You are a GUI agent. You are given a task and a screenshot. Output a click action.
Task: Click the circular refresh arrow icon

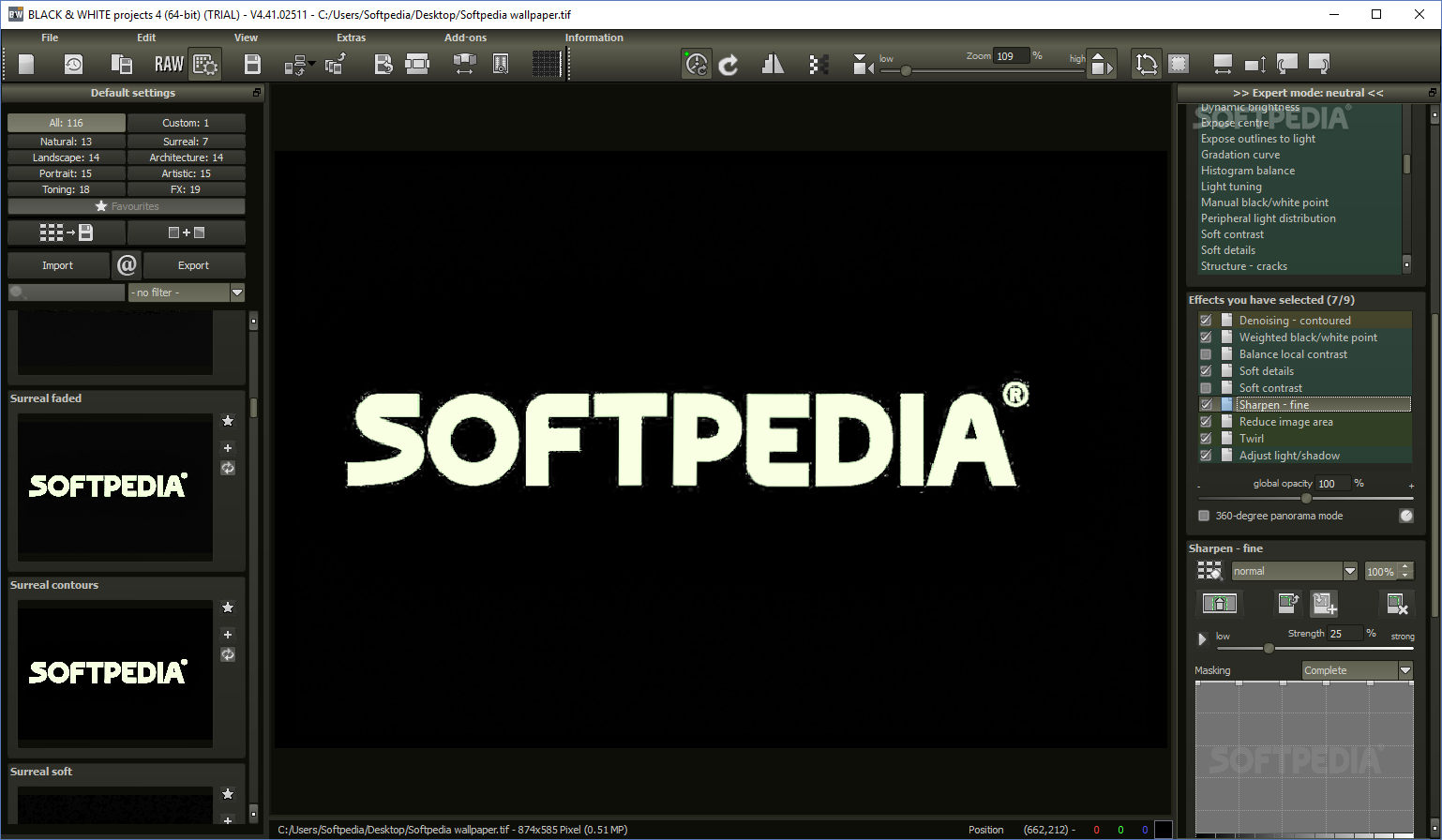click(x=729, y=64)
